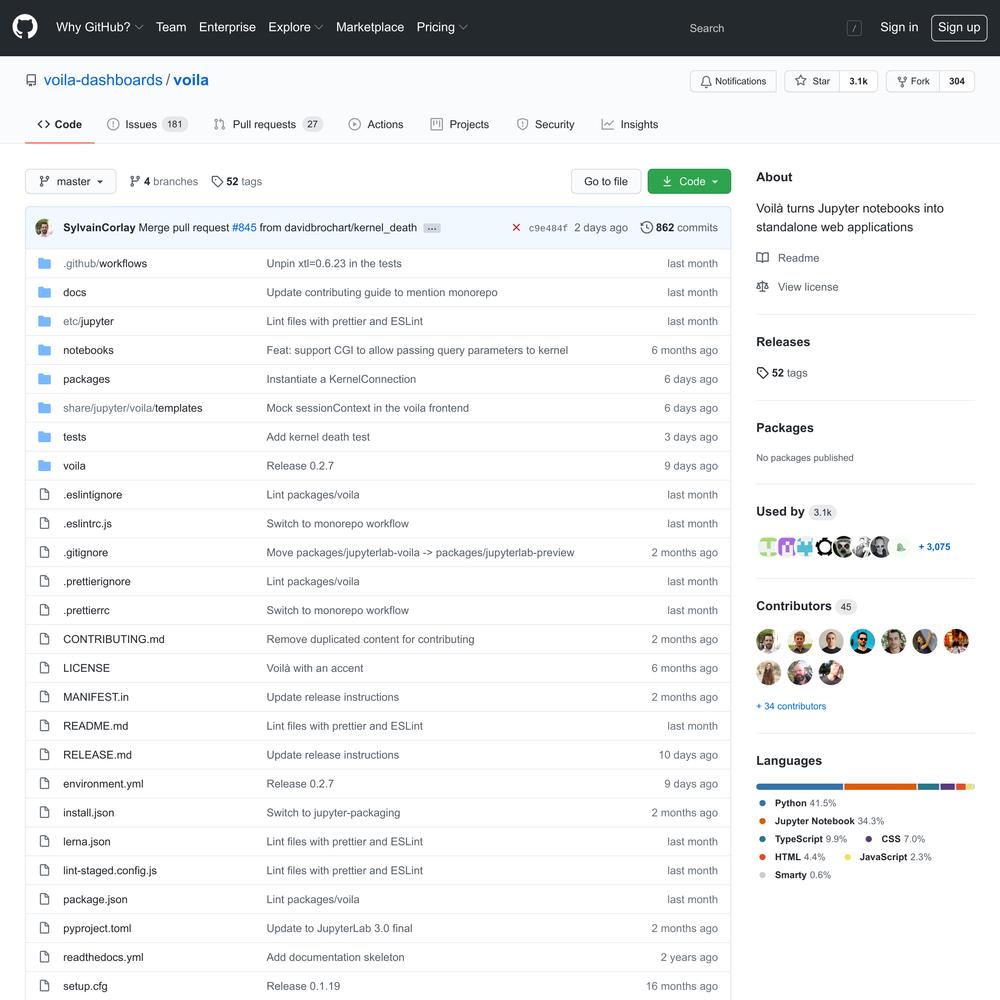1000x1000 pixels.
Task: Click the 3.1k stargazers count
Action: 858,82
